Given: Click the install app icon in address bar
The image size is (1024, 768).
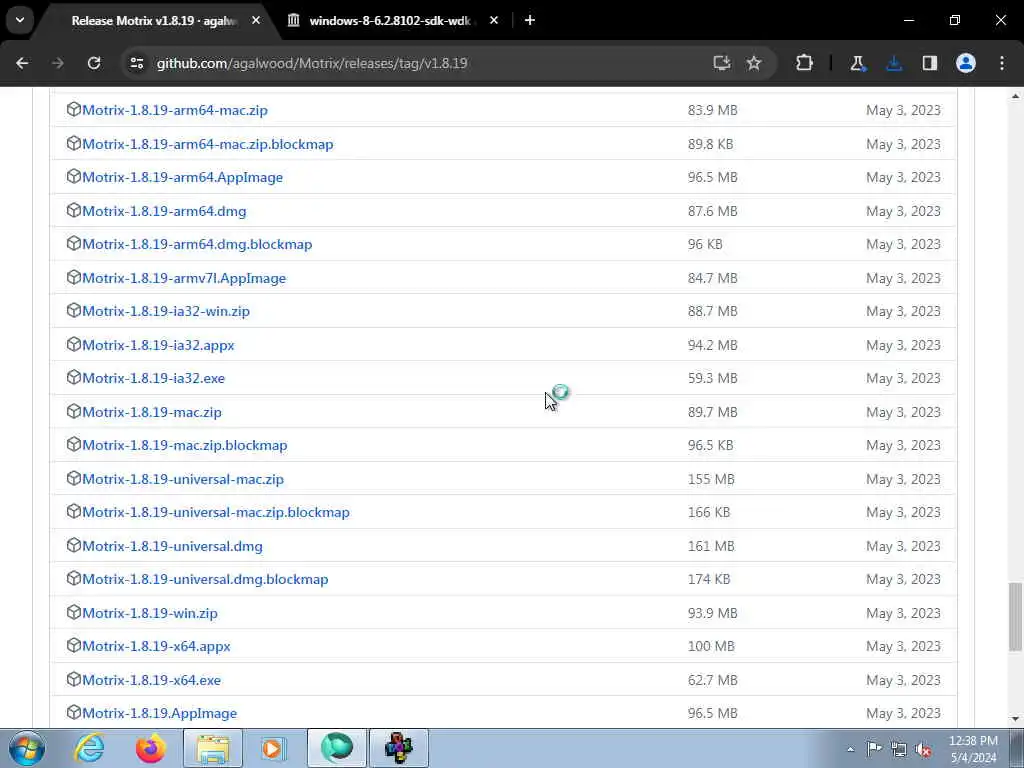Looking at the screenshot, I should click(721, 63).
